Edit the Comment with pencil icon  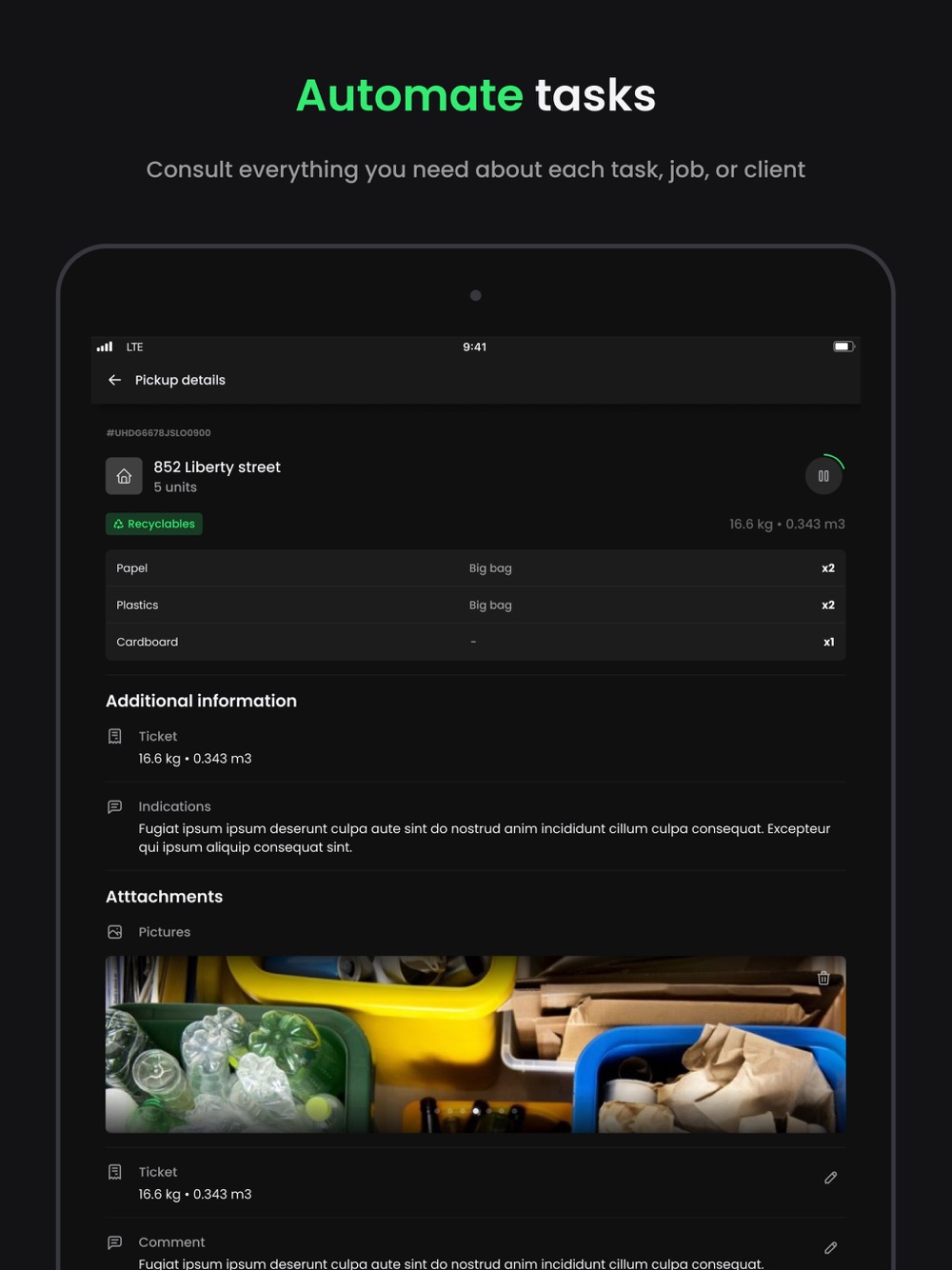(x=830, y=1248)
